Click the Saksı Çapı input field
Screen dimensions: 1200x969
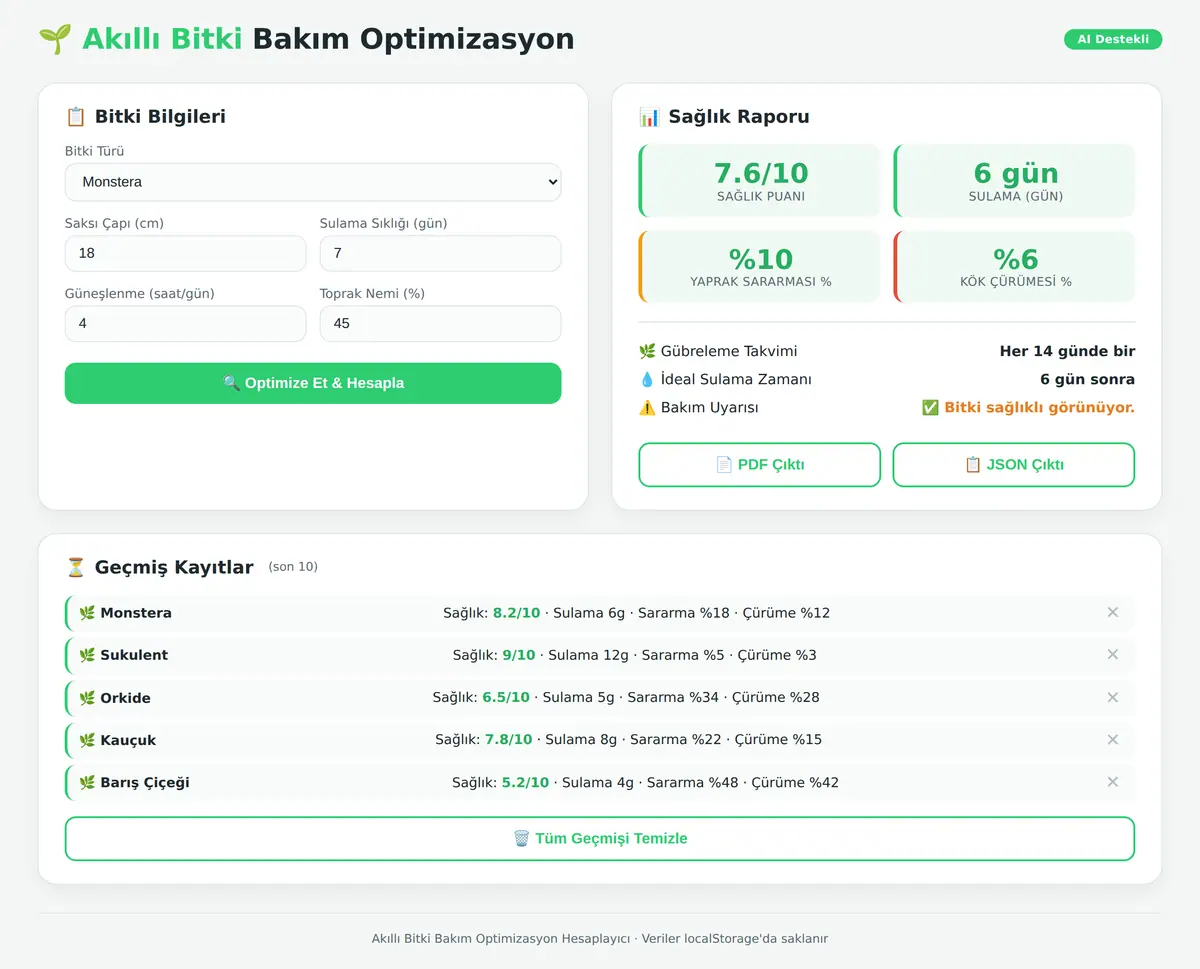point(185,253)
